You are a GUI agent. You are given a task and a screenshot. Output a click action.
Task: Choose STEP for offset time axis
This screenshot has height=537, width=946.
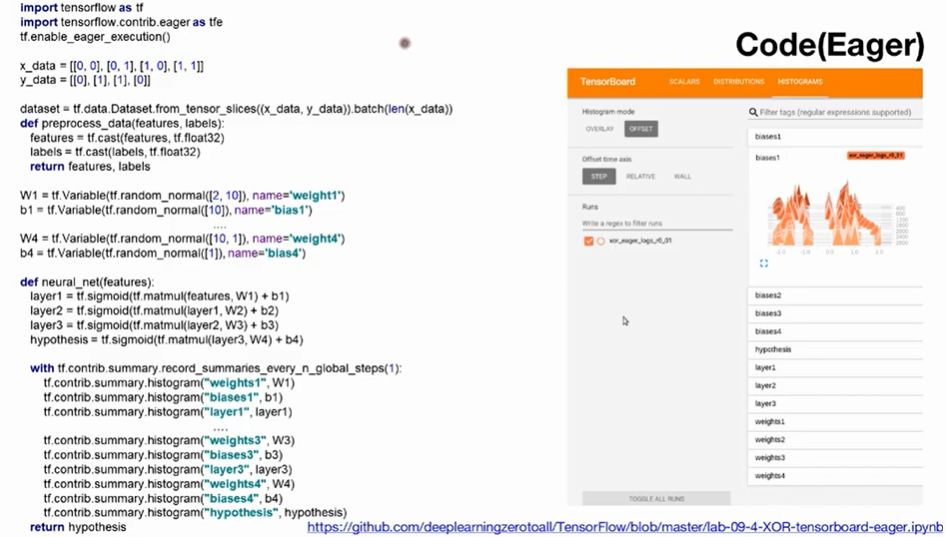point(599,176)
